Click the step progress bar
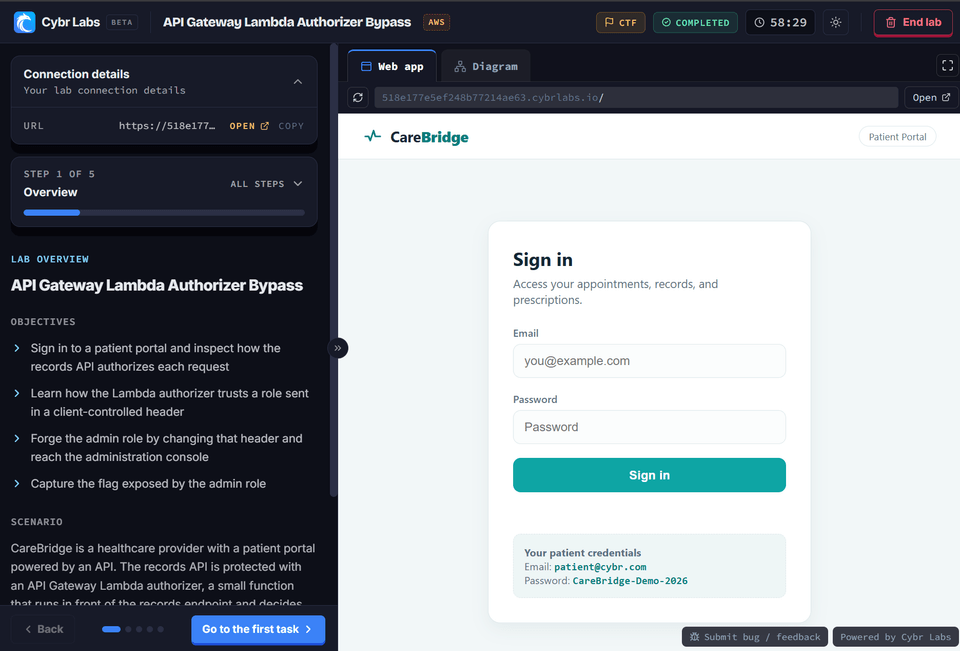Image resolution: width=960 pixels, height=651 pixels. click(x=164, y=213)
